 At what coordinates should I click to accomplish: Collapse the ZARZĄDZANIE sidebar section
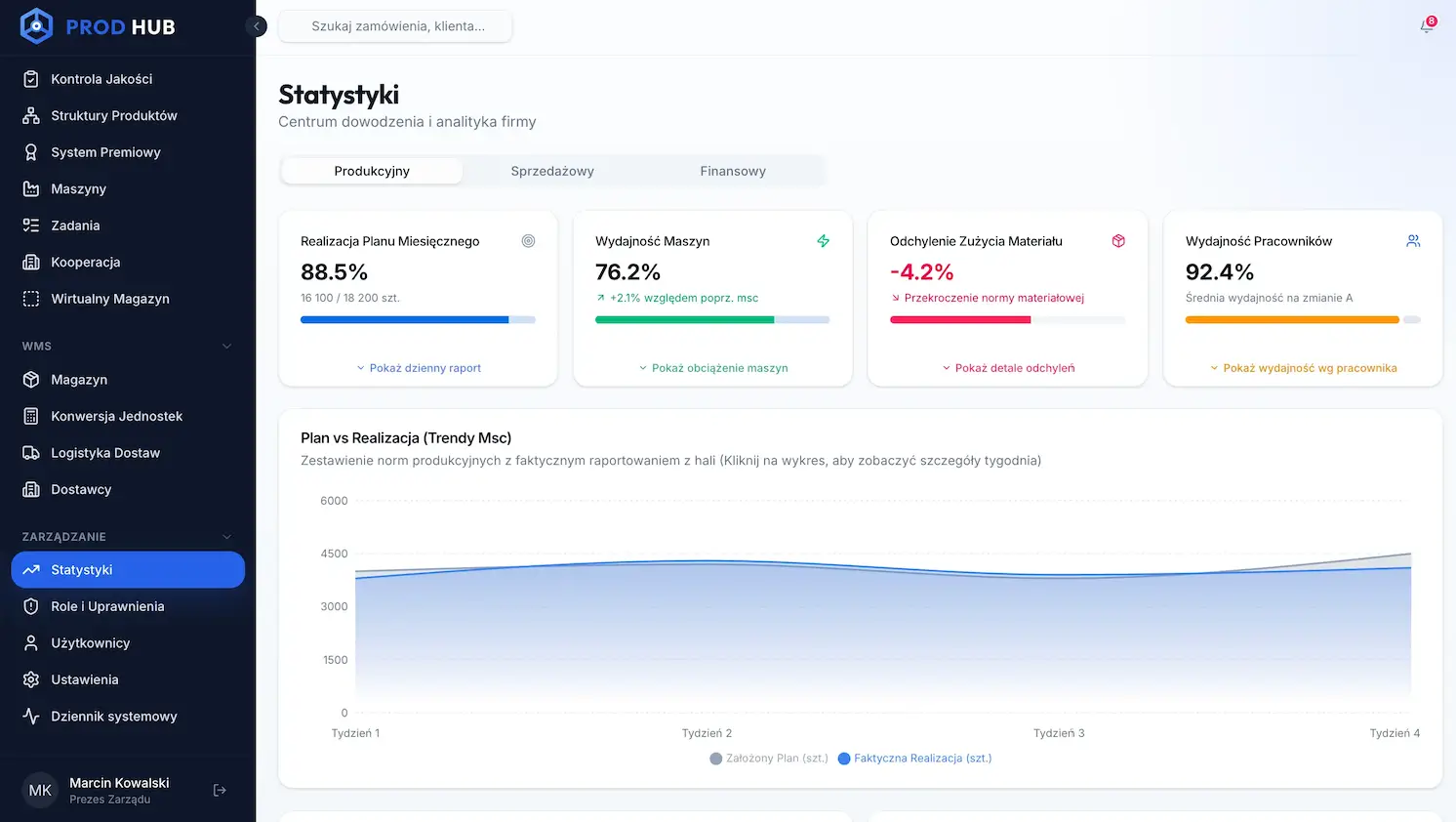[227, 537]
